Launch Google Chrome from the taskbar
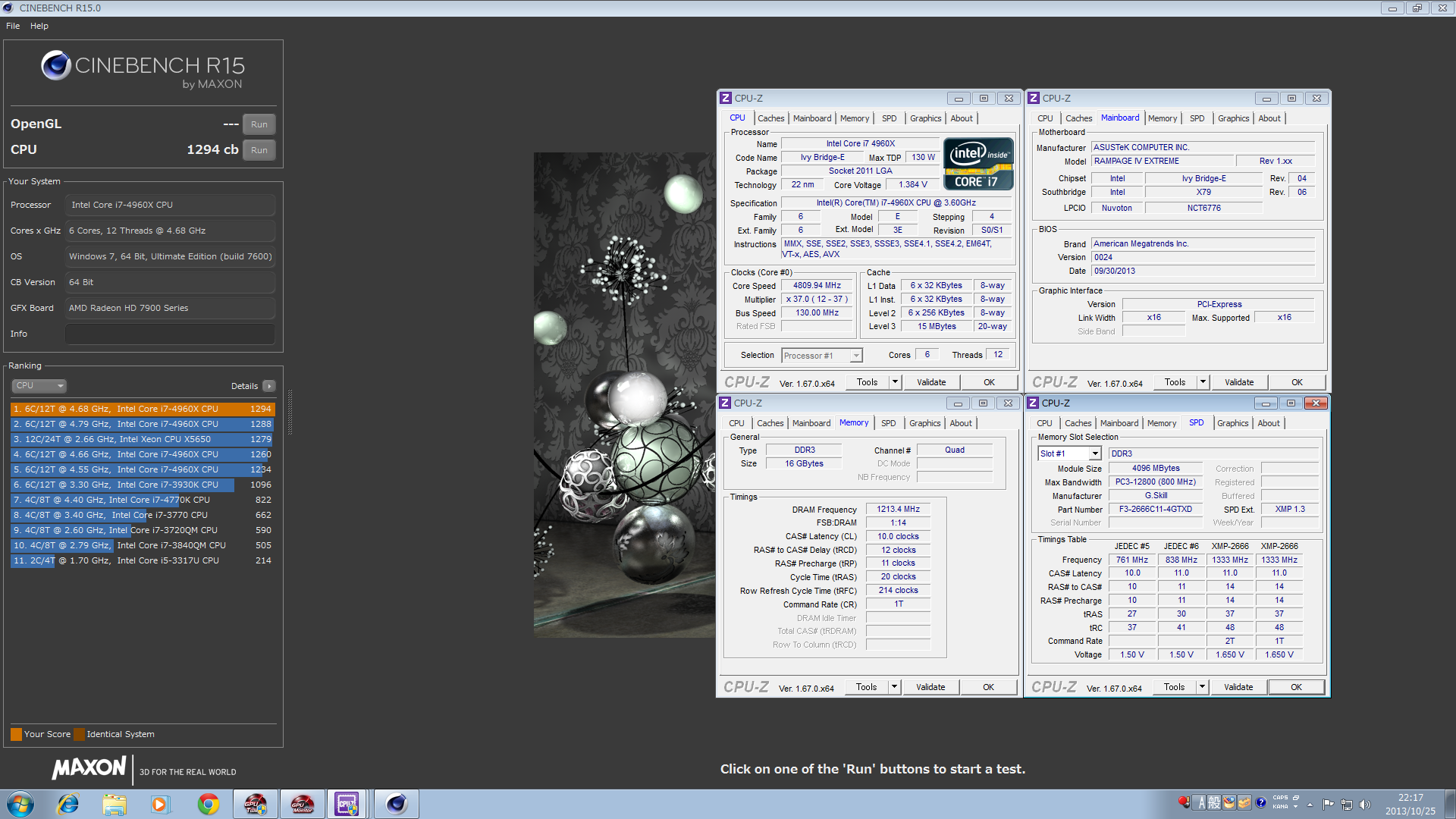The width and height of the screenshot is (1456, 819). [x=208, y=804]
